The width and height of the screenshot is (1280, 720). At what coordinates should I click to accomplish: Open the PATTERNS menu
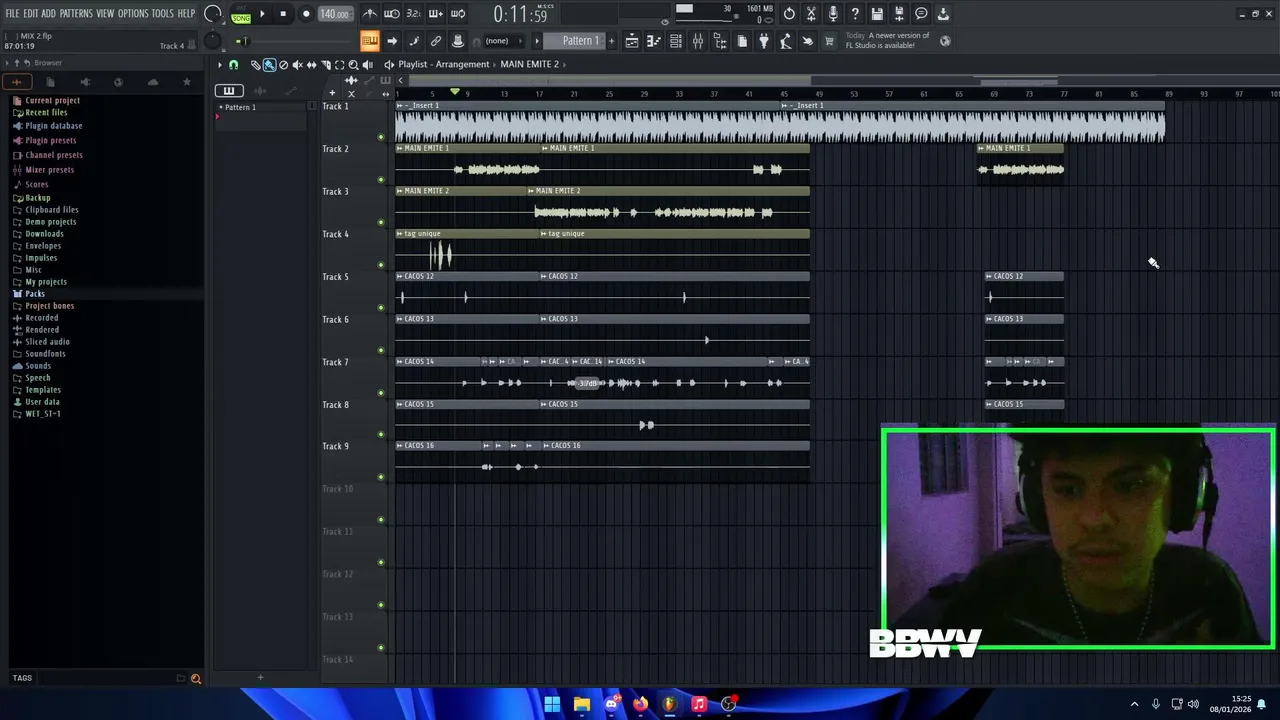[76, 13]
